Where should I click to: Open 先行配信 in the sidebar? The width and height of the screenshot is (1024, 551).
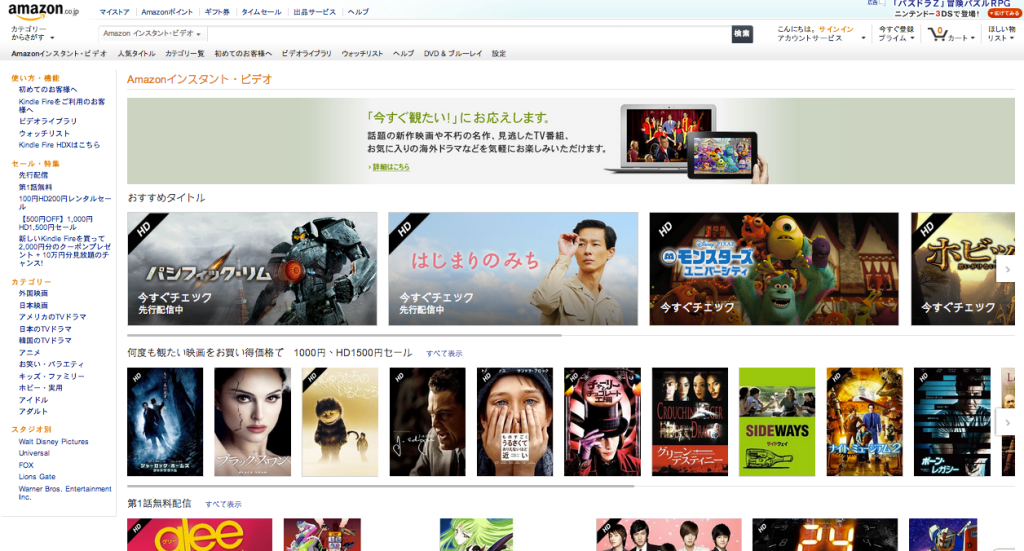33,175
